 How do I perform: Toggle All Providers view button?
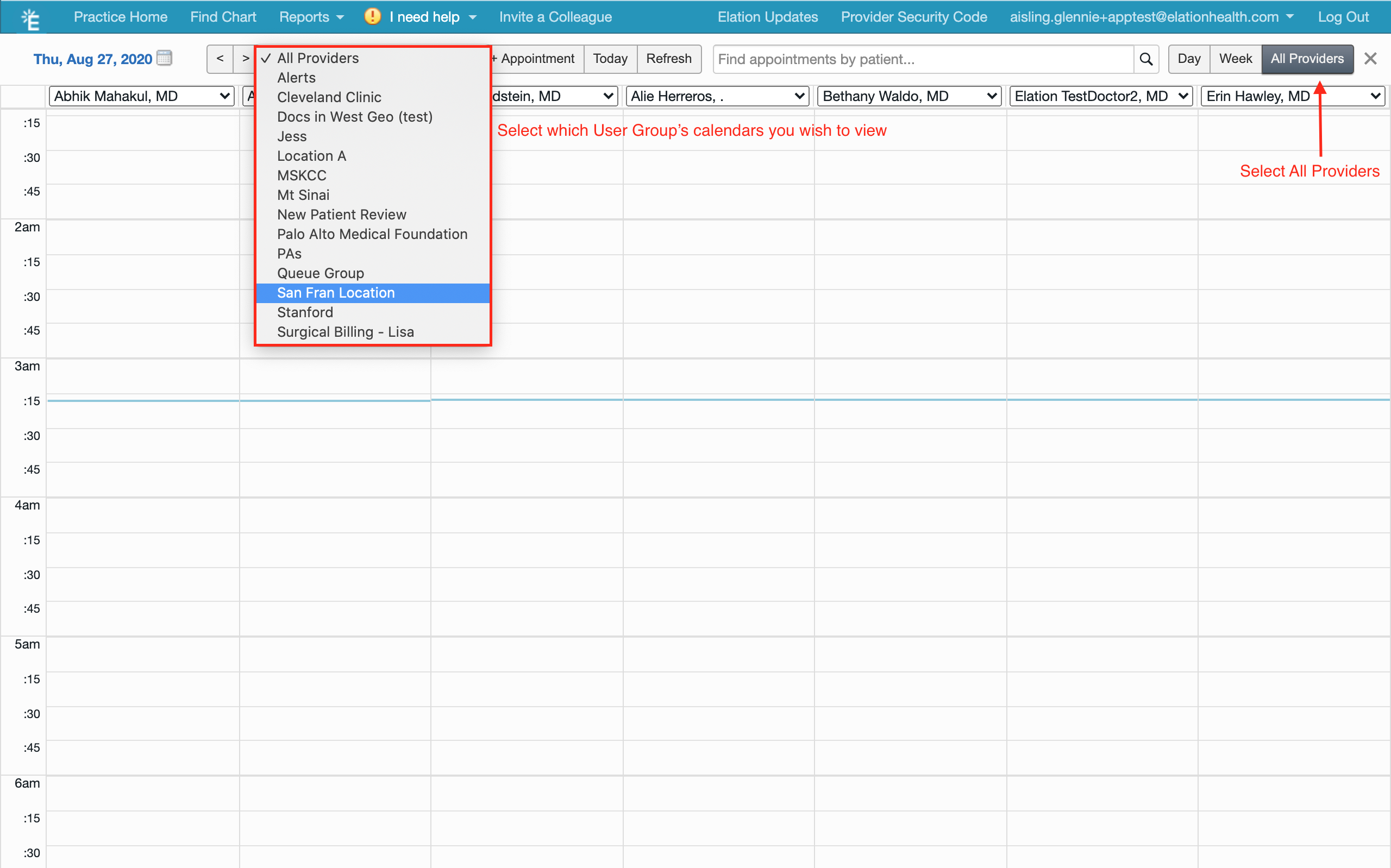coord(1307,59)
